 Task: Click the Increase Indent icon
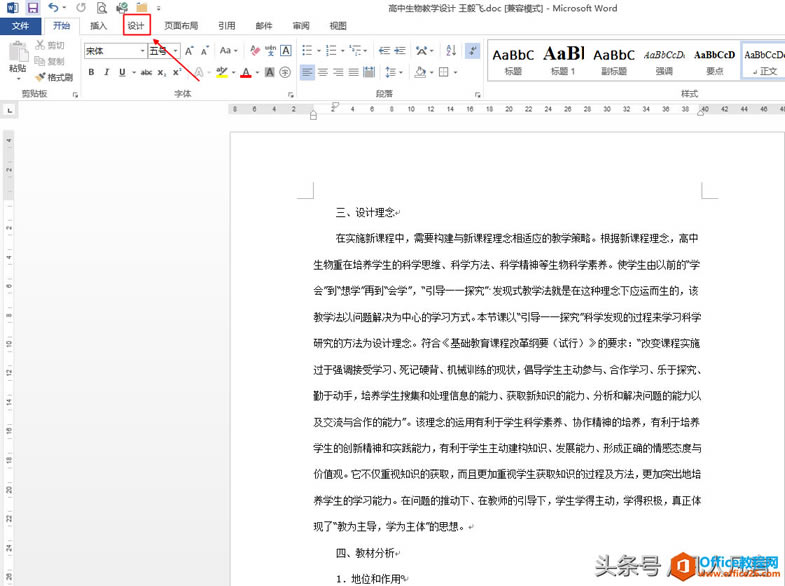400,51
